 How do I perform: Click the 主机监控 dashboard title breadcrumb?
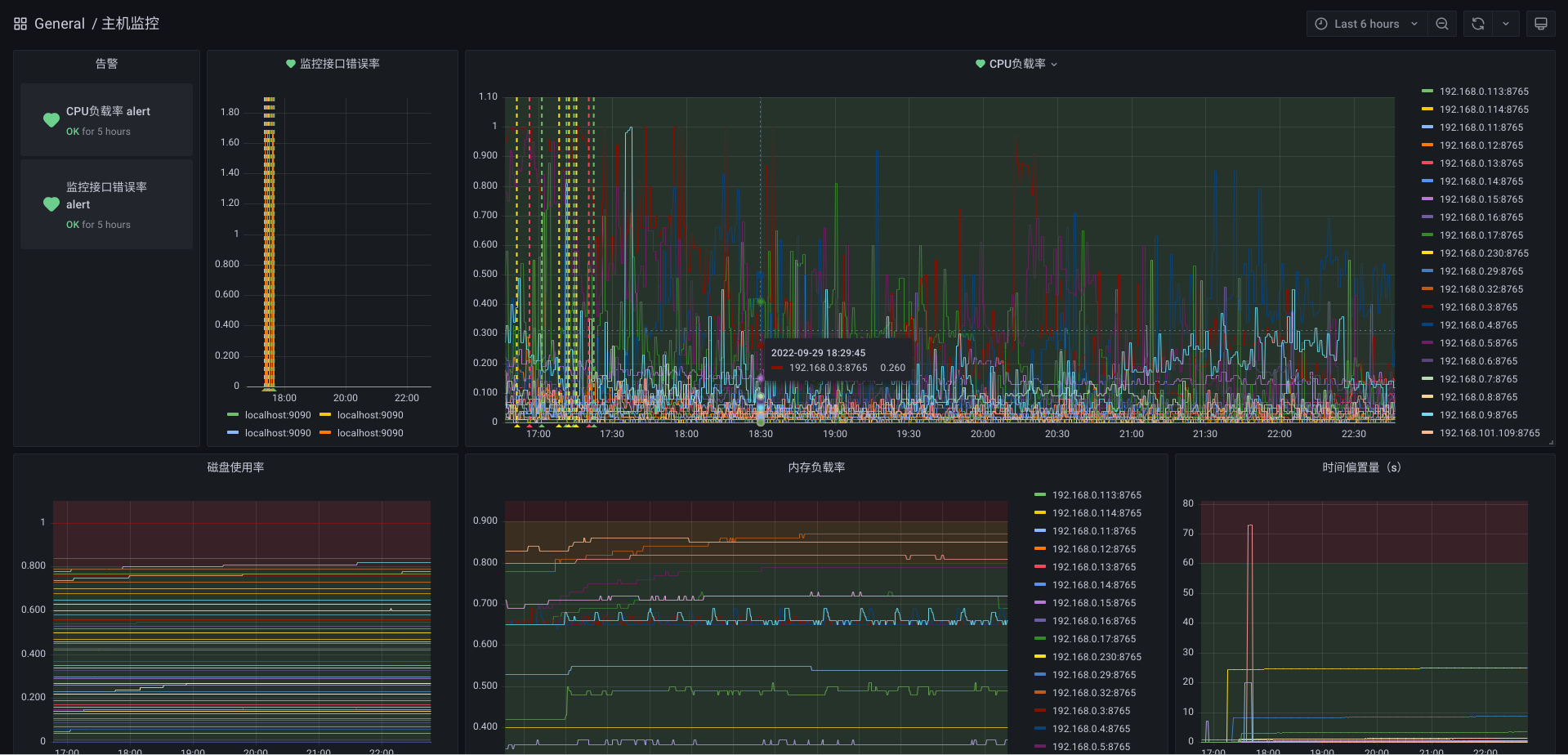[x=130, y=24]
